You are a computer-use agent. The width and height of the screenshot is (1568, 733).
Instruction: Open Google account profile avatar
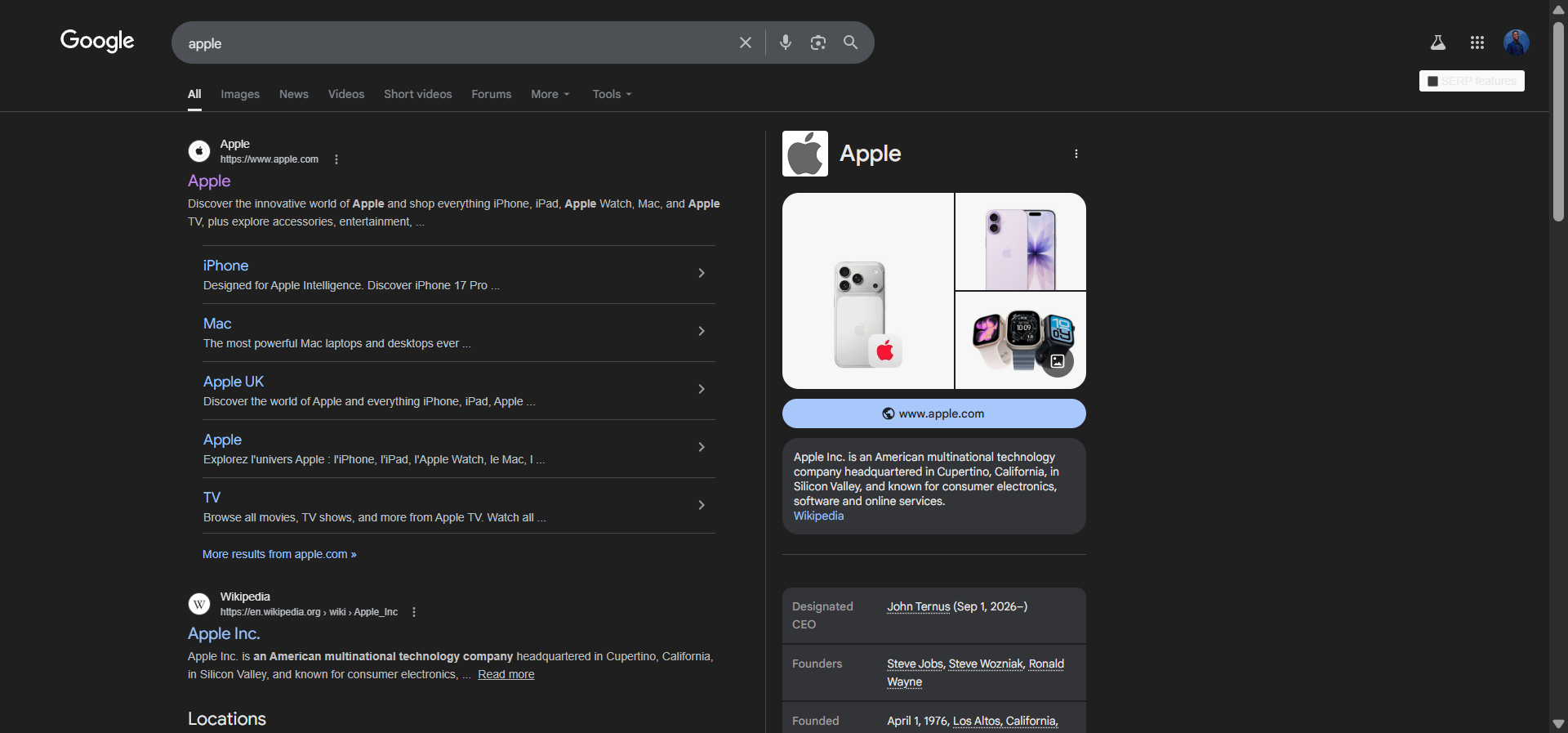tap(1517, 42)
